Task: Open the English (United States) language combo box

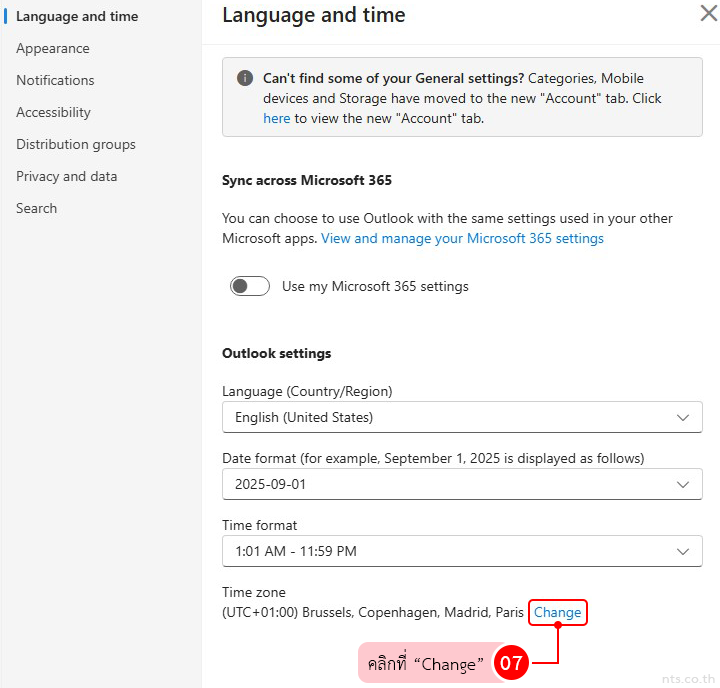Action: click(450, 417)
